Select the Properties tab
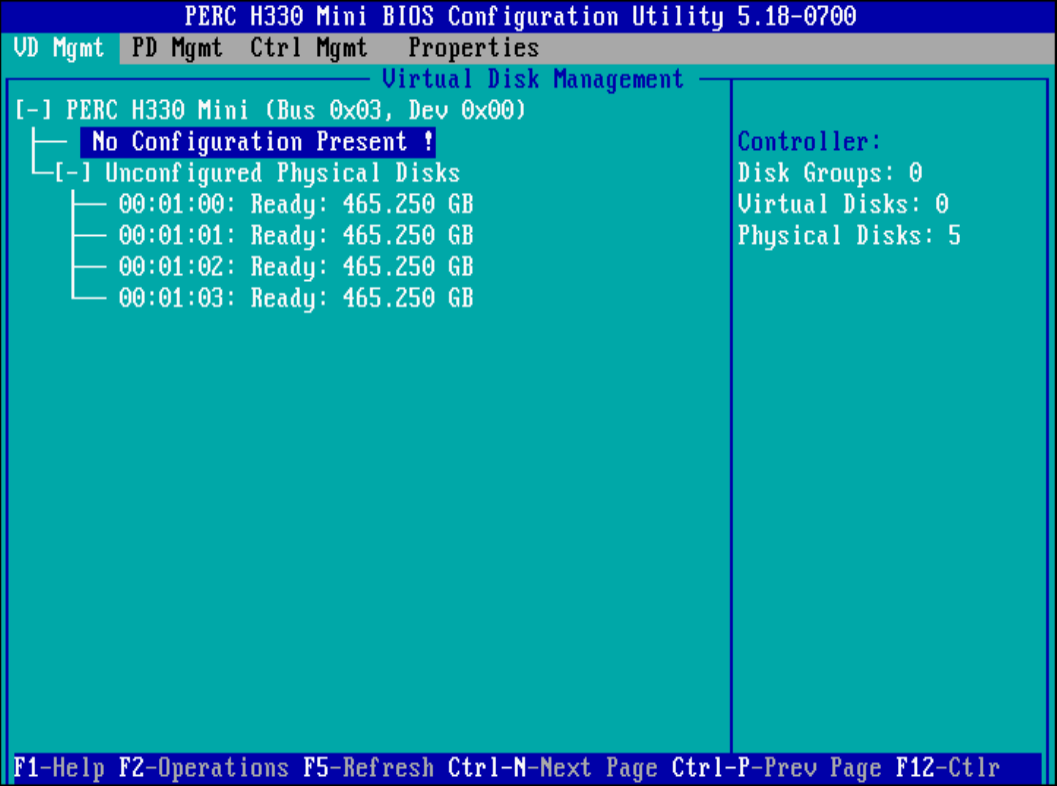Screen dimensions: 1057x786 pos(473,48)
